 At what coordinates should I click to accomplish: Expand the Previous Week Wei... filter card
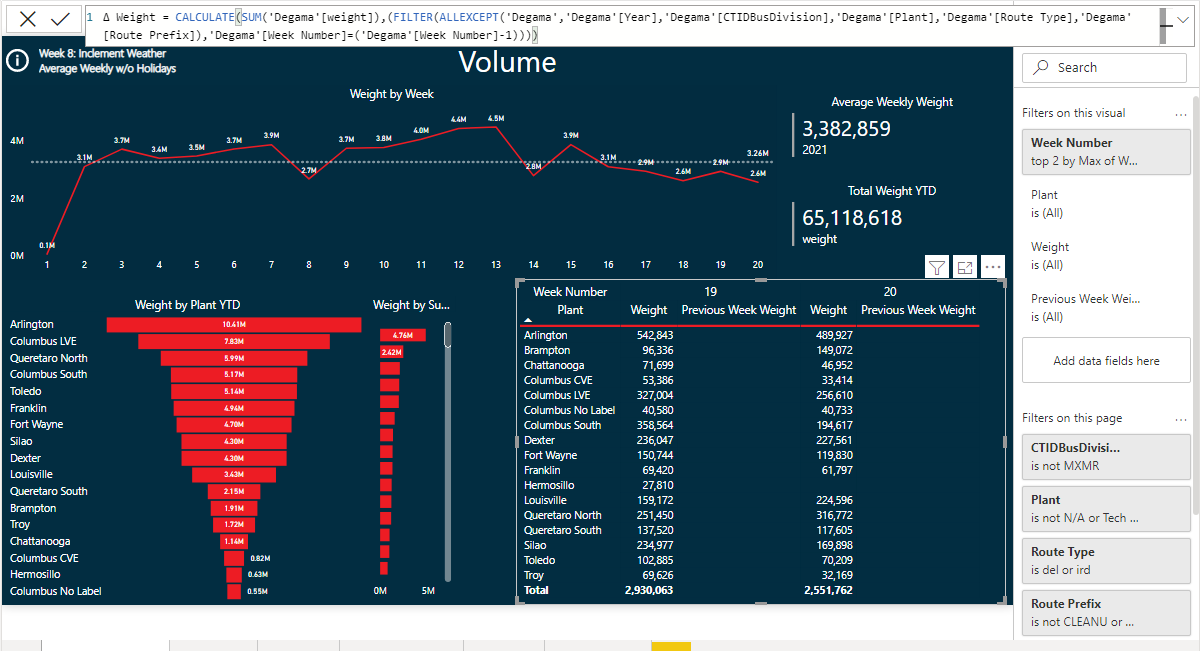click(1106, 307)
